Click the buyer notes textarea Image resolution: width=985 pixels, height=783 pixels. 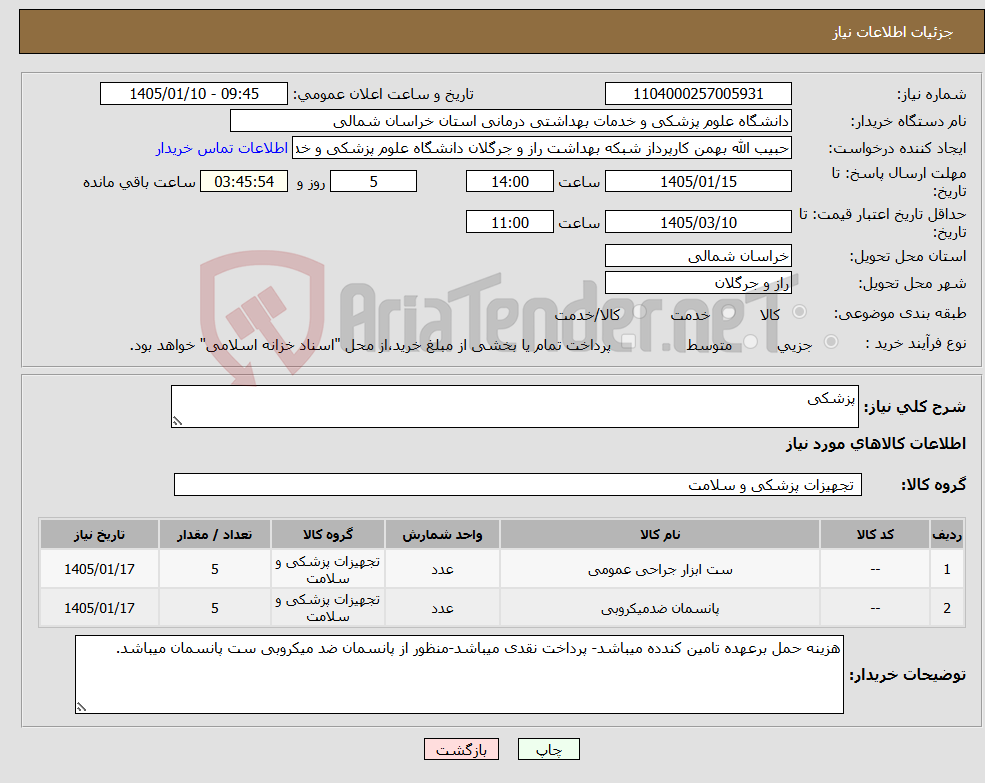(459, 674)
